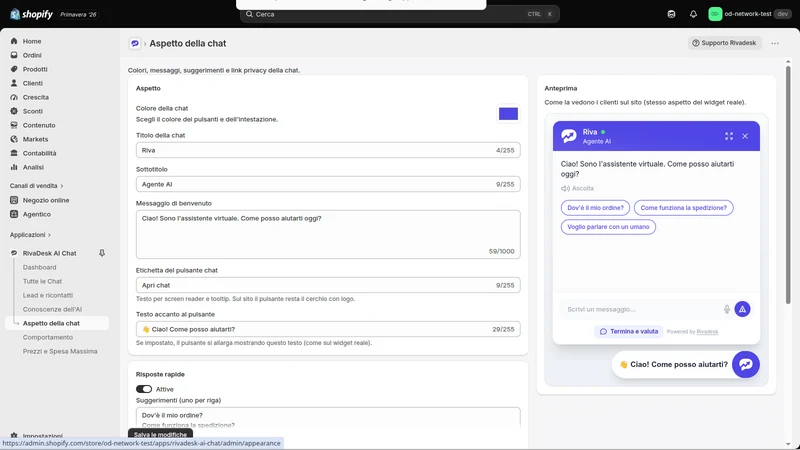
Task: Open Dashboard sub-item
Action: pos(39,267)
